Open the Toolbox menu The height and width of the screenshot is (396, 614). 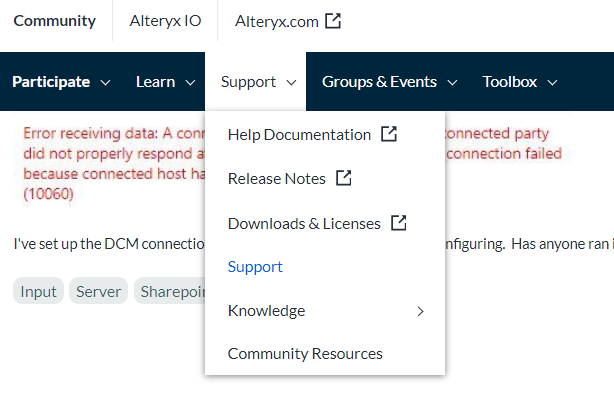(510, 82)
